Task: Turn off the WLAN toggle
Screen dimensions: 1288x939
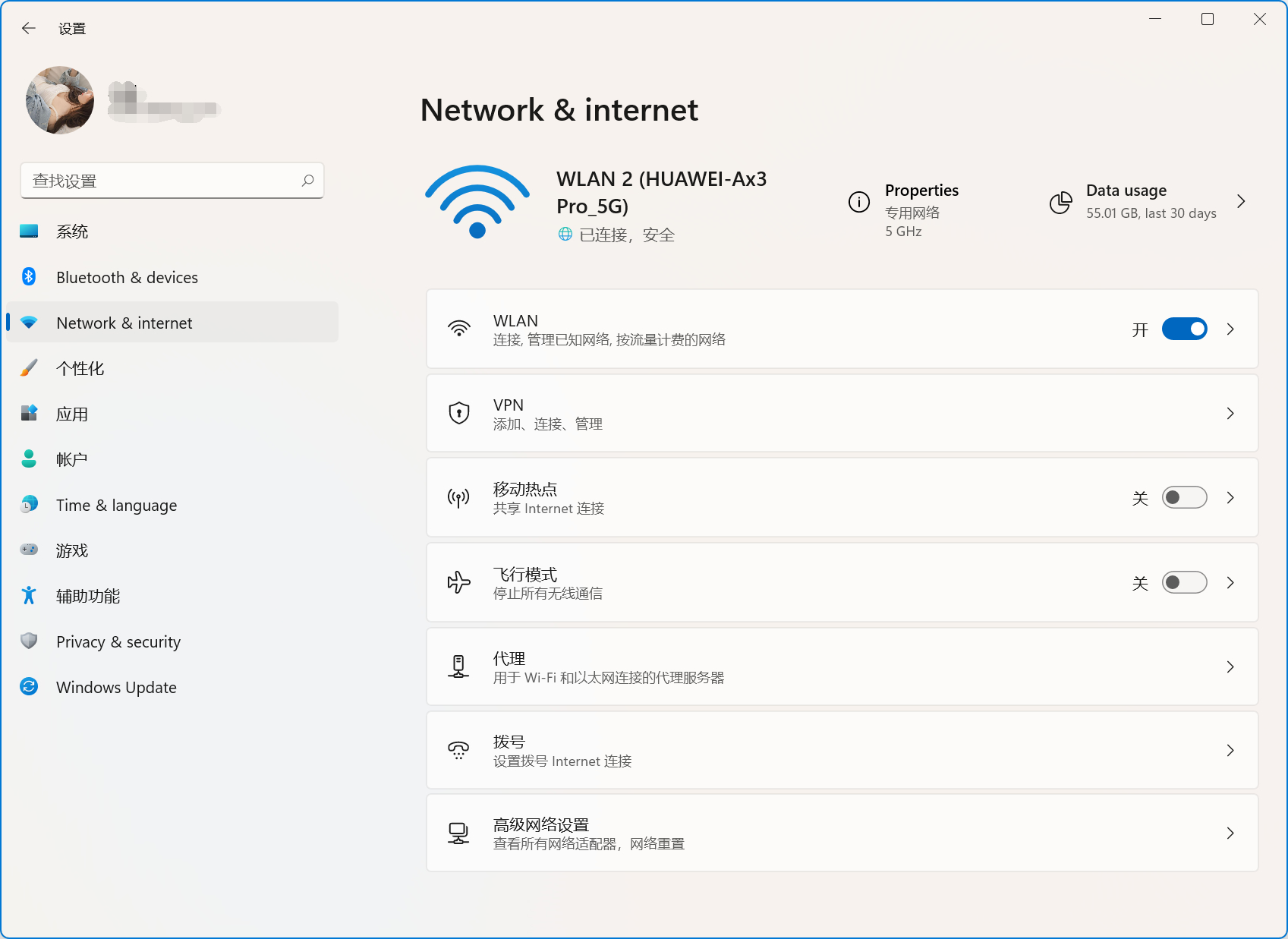Action: (1184, 329)
